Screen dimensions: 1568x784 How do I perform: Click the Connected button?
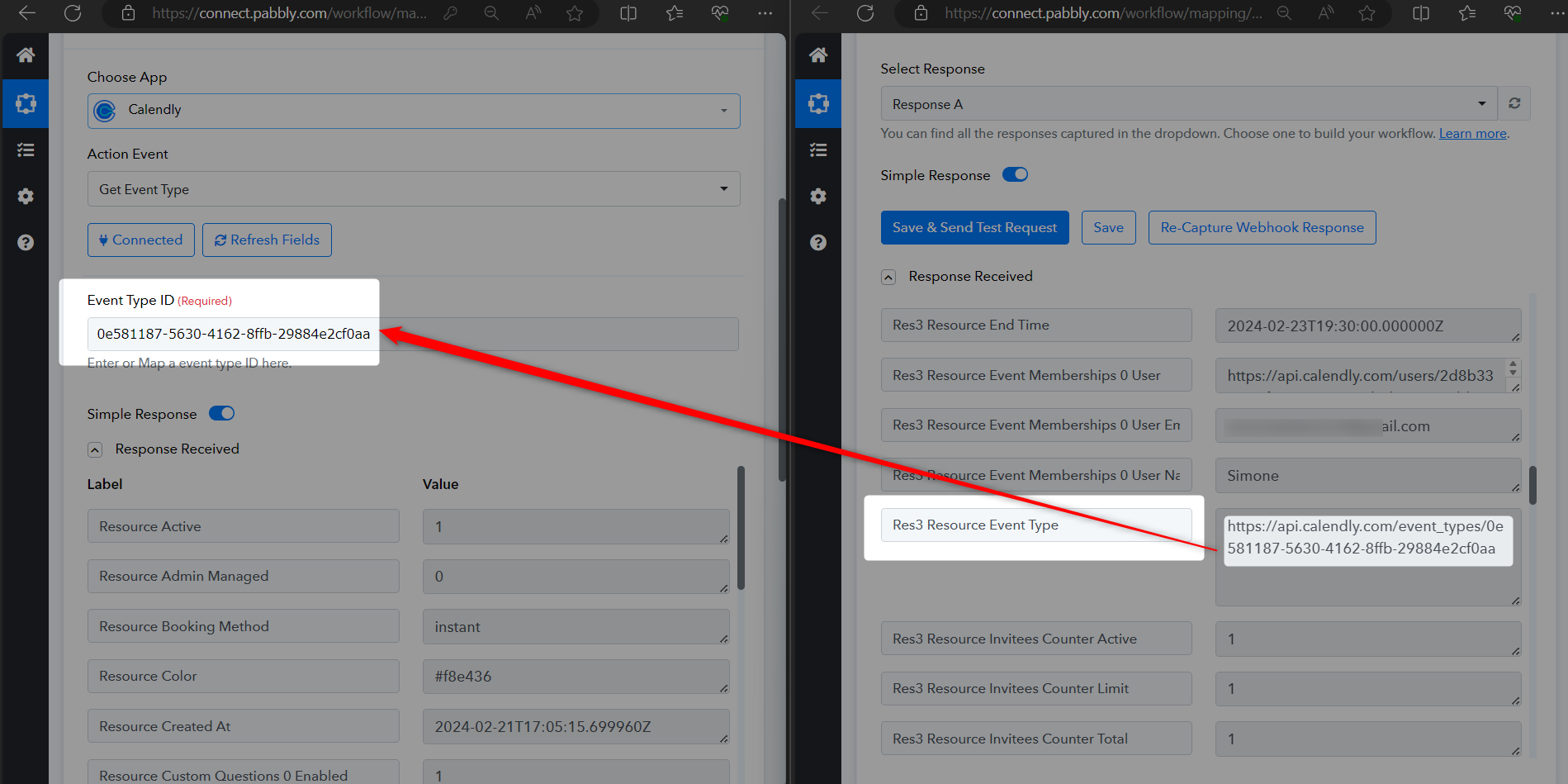pyautogui.click(x=141, y=240)
